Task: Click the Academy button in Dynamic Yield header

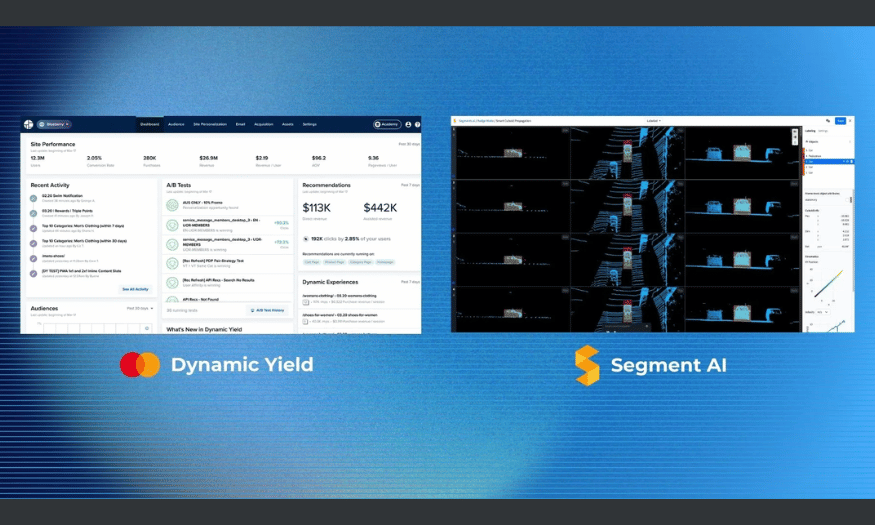Action: tap(387, 124)
